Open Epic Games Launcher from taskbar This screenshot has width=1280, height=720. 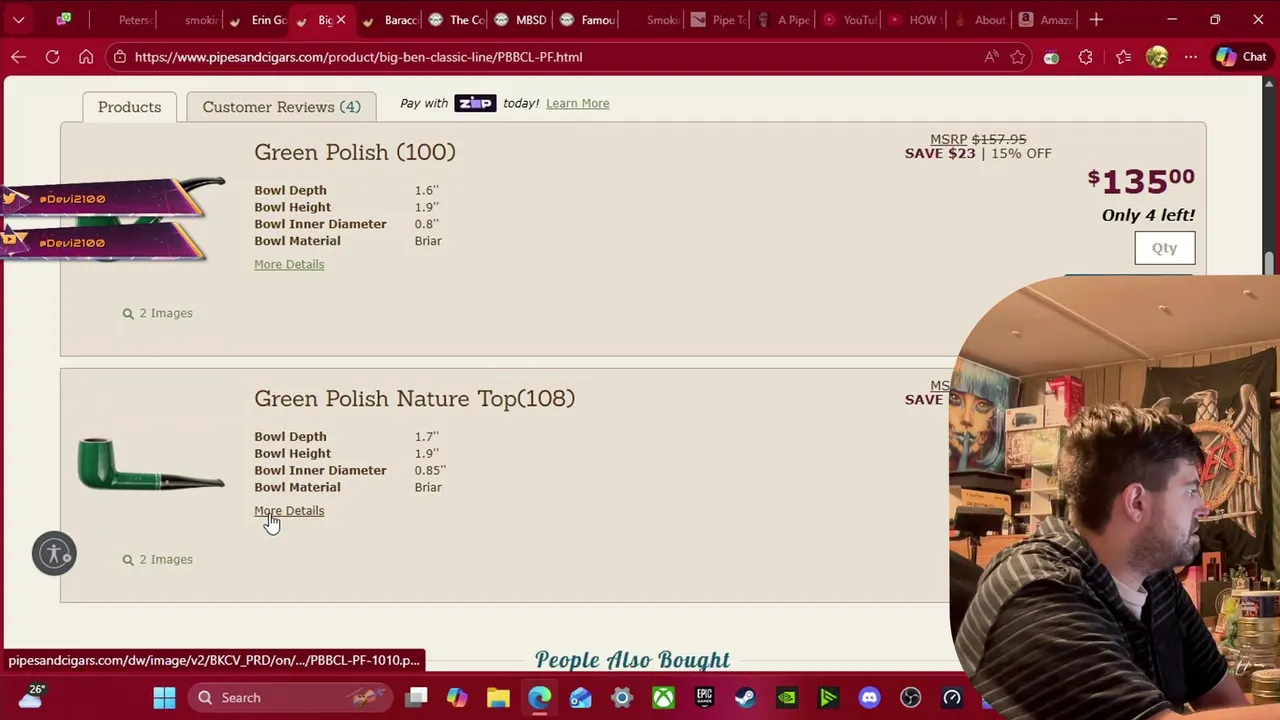tap(704, 698)
